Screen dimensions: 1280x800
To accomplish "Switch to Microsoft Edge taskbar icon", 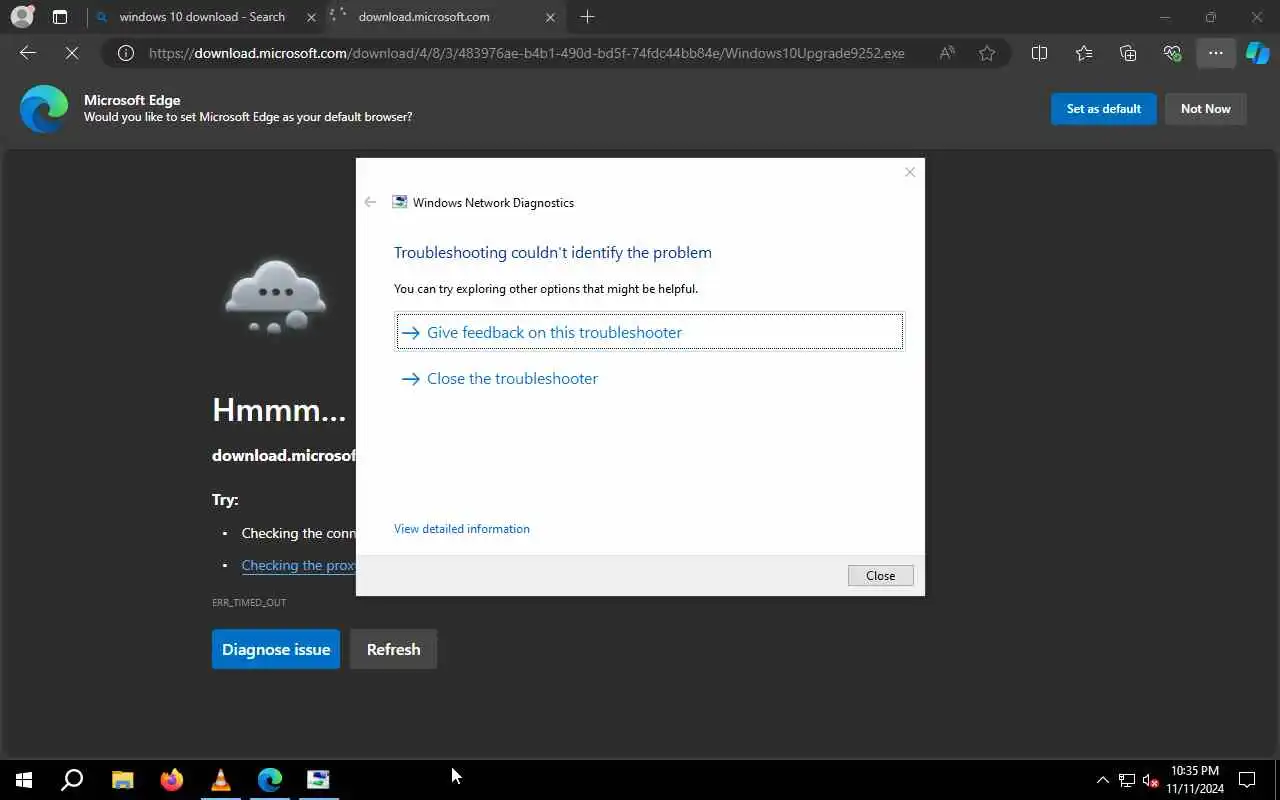I will coord(270,780).
